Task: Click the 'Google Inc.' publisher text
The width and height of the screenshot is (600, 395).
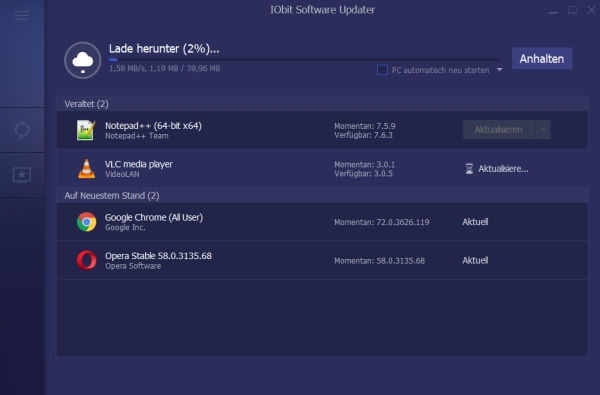Action: tap(125, 227)
